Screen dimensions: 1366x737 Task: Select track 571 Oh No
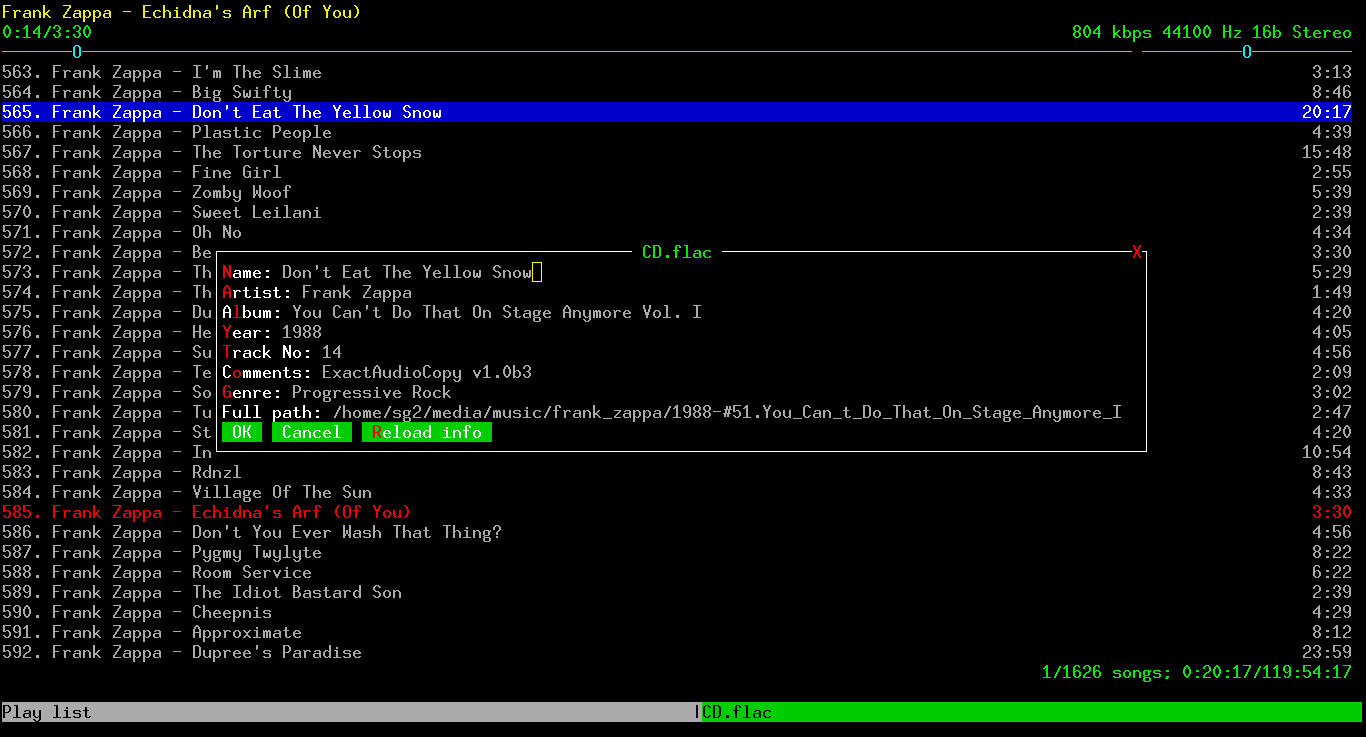[x=677, y=232]
